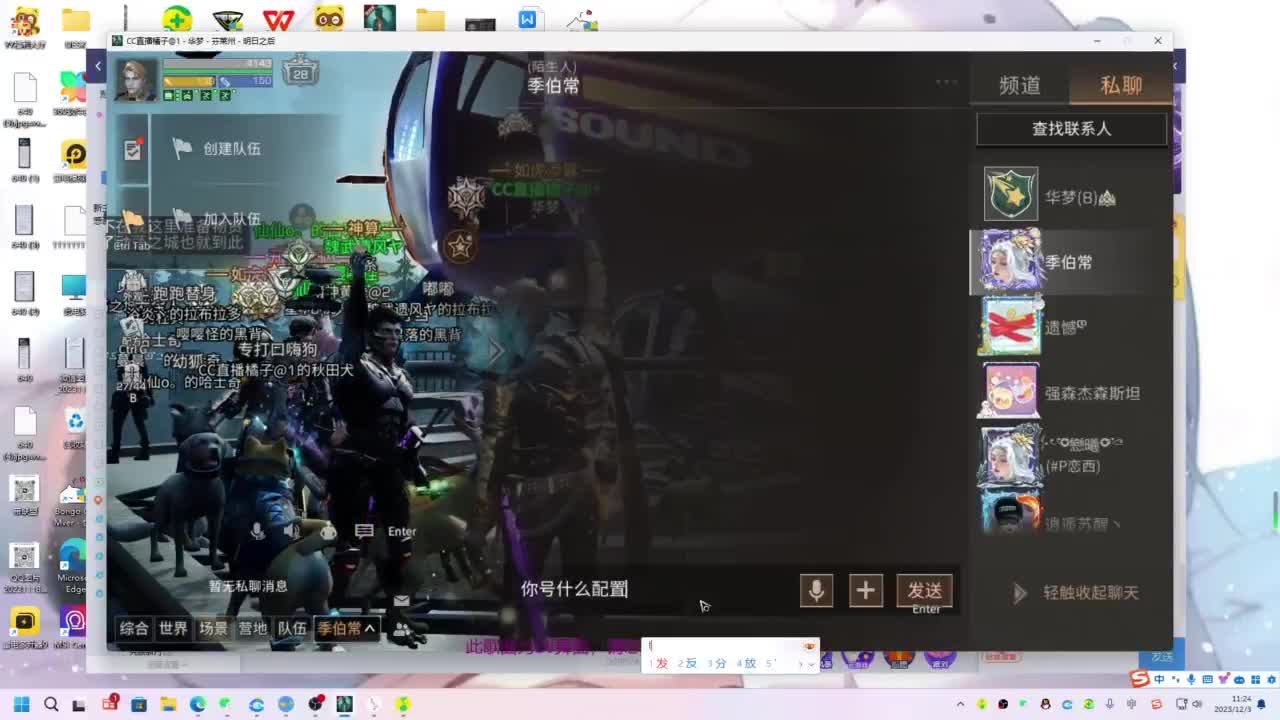The image size is (1280, 720).
Task: Select contact 季伯常 in list
Action: tap(1070, 262)
